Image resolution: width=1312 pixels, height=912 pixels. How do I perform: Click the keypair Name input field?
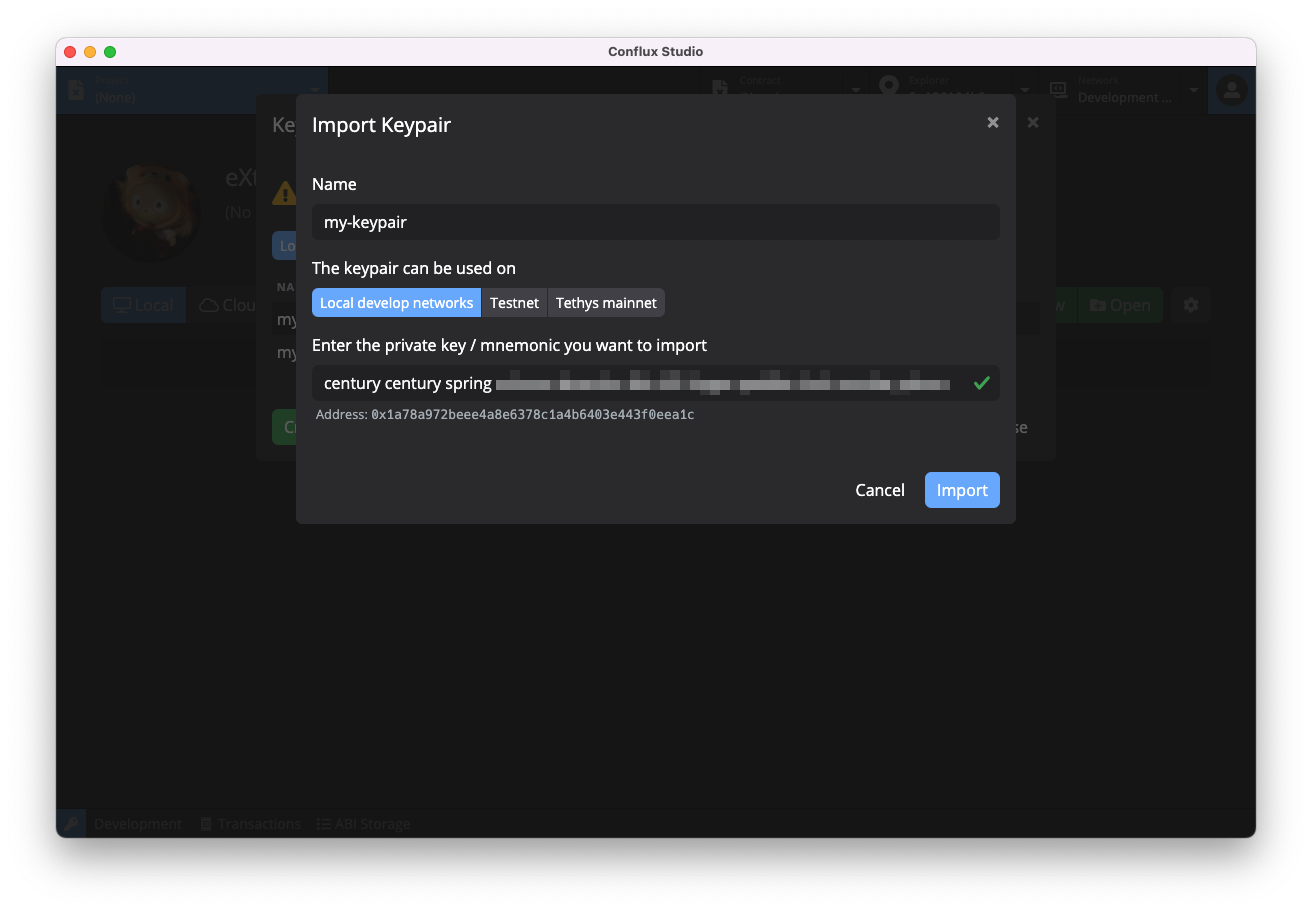click(x=656, y=222)
